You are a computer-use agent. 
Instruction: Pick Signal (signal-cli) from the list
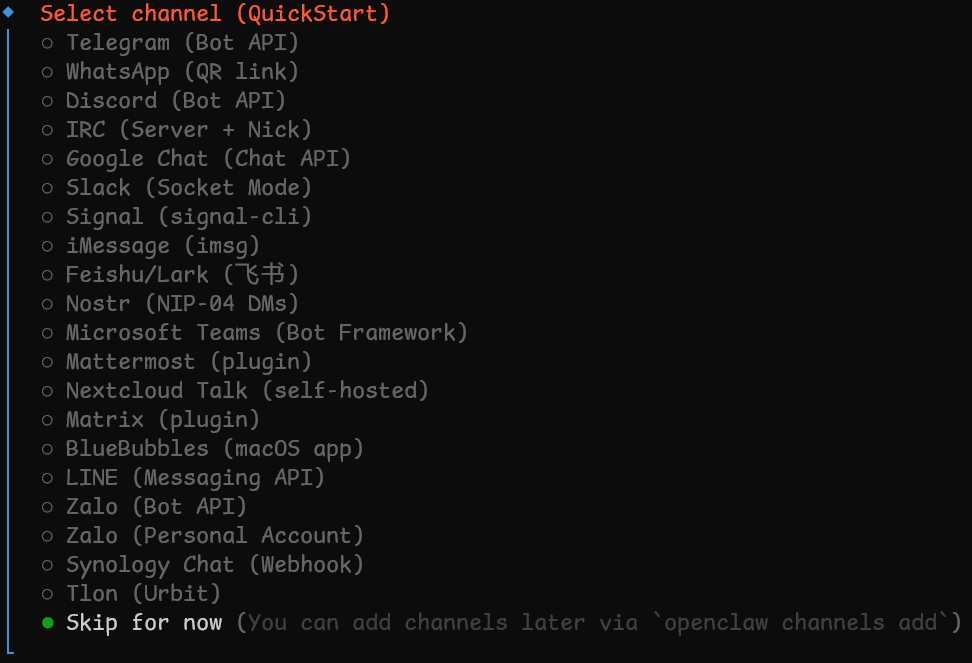click(x=188, y=217)
